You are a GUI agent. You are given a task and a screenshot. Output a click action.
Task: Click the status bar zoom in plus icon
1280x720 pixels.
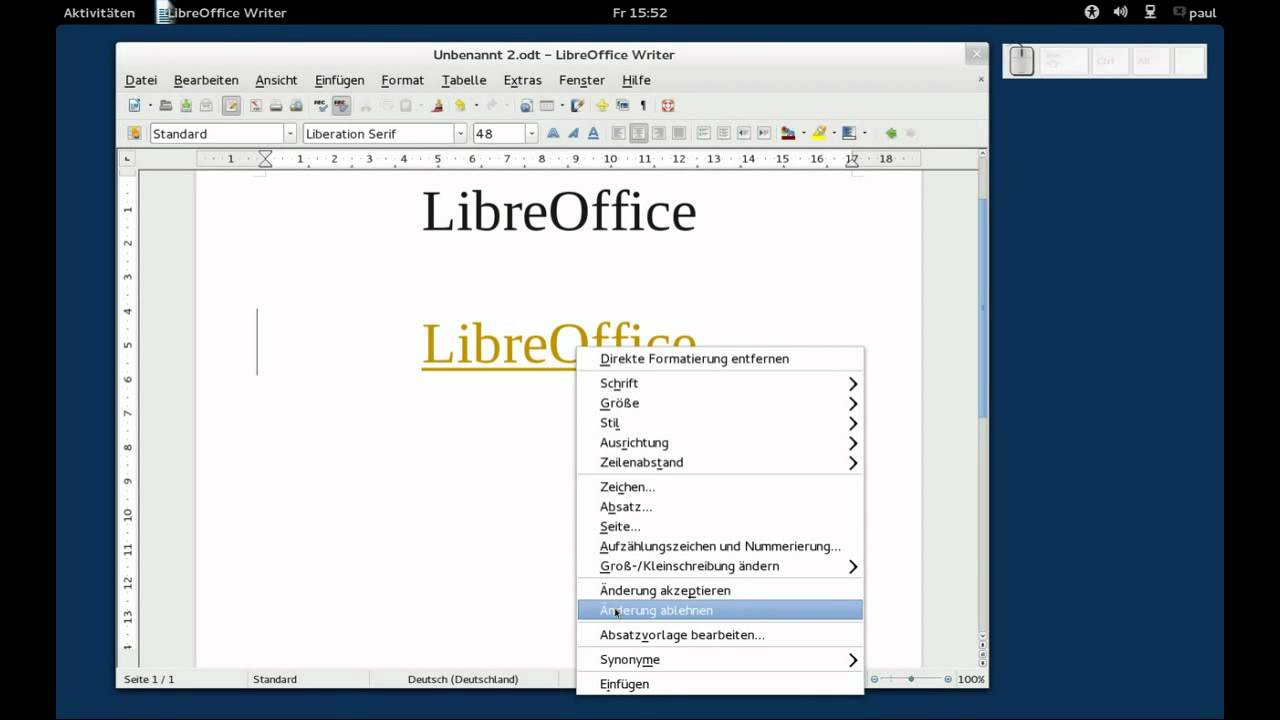[x=948, y=679]
